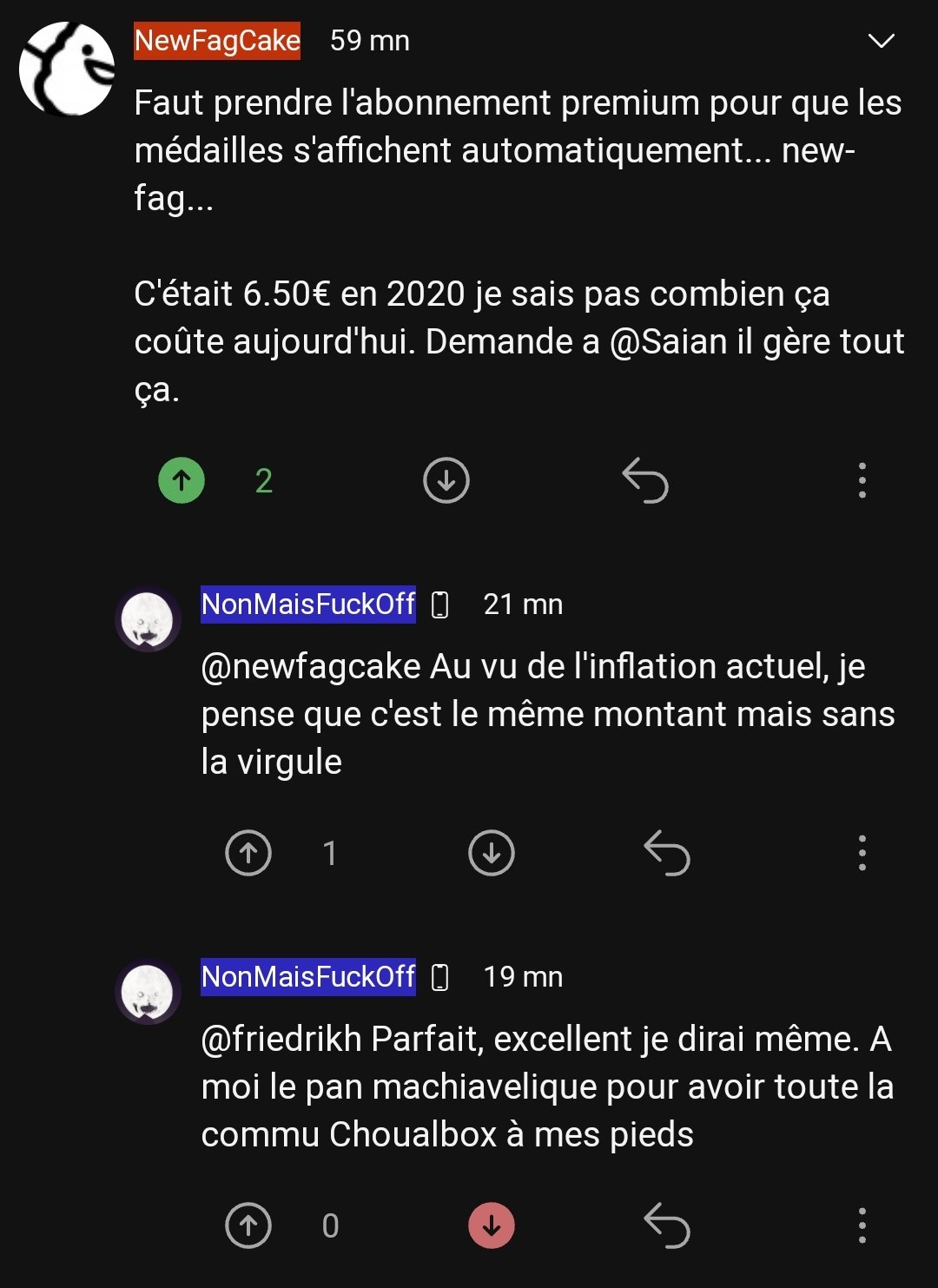Collapse NewFagCake's comment with the chevron
Screen dimensions: 938x1288
[x=881, y=41]
